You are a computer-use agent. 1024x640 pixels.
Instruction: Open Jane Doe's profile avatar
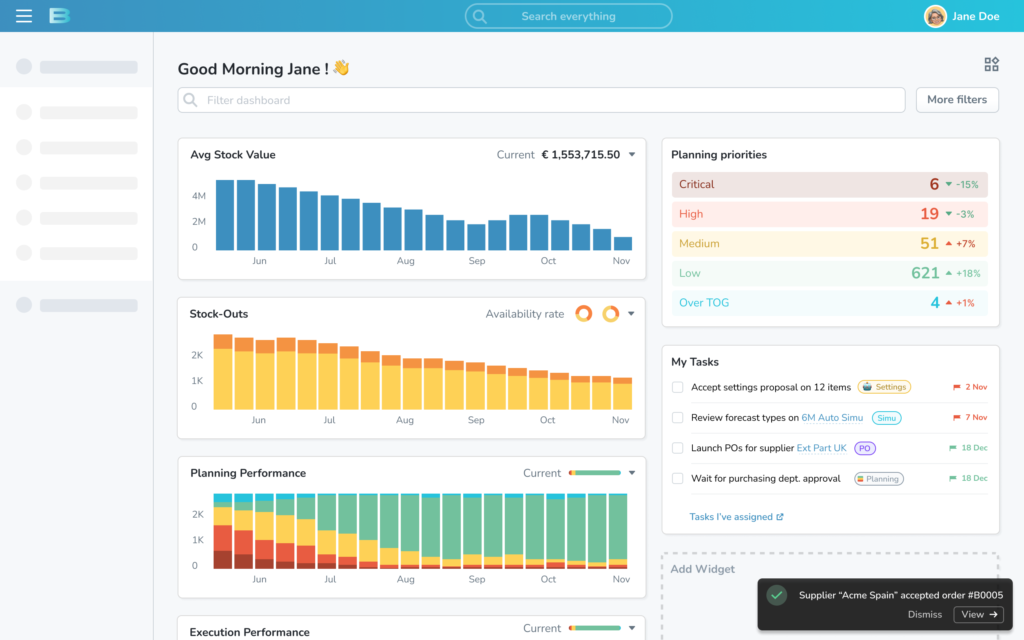tap(935, 16)
